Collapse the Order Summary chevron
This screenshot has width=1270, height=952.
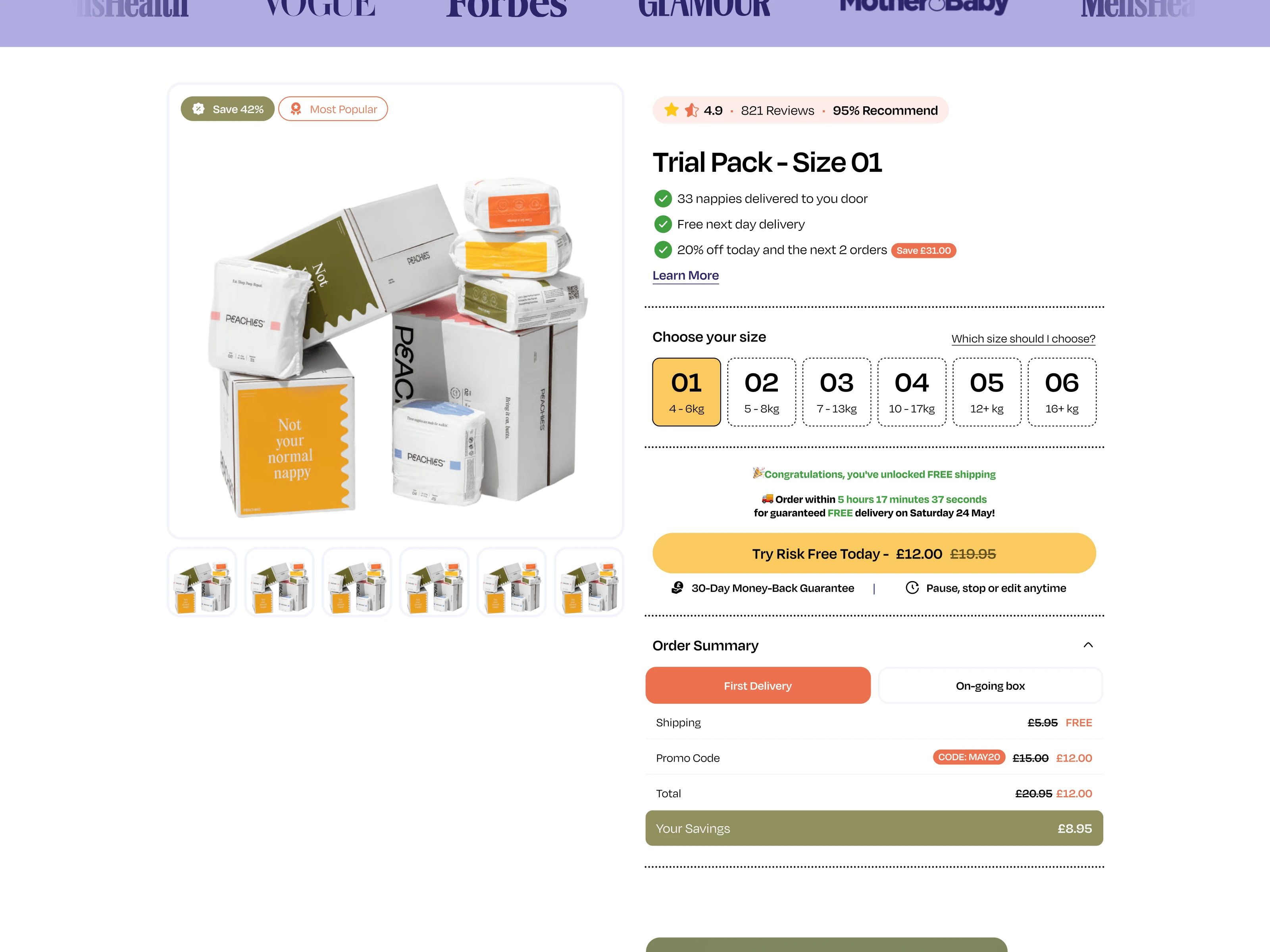1087,645
